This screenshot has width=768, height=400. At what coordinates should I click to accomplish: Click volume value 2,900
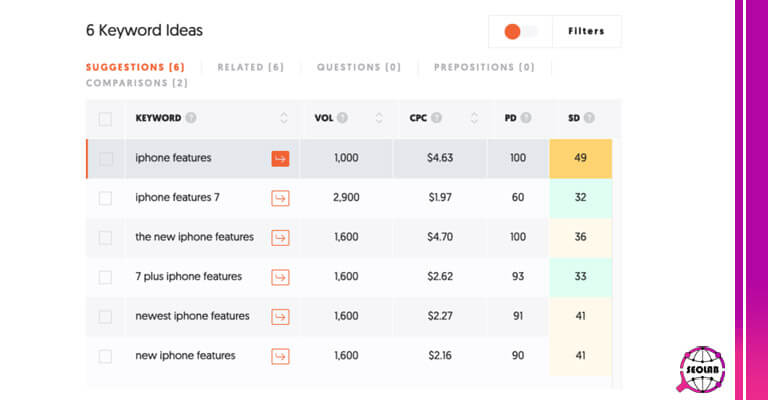[x=346, y=198]
